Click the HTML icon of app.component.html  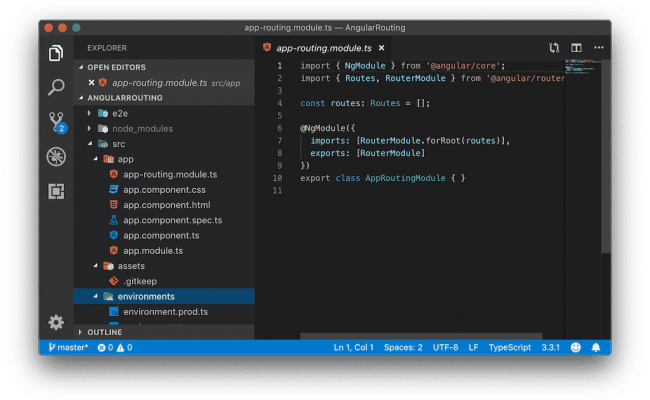114,205
